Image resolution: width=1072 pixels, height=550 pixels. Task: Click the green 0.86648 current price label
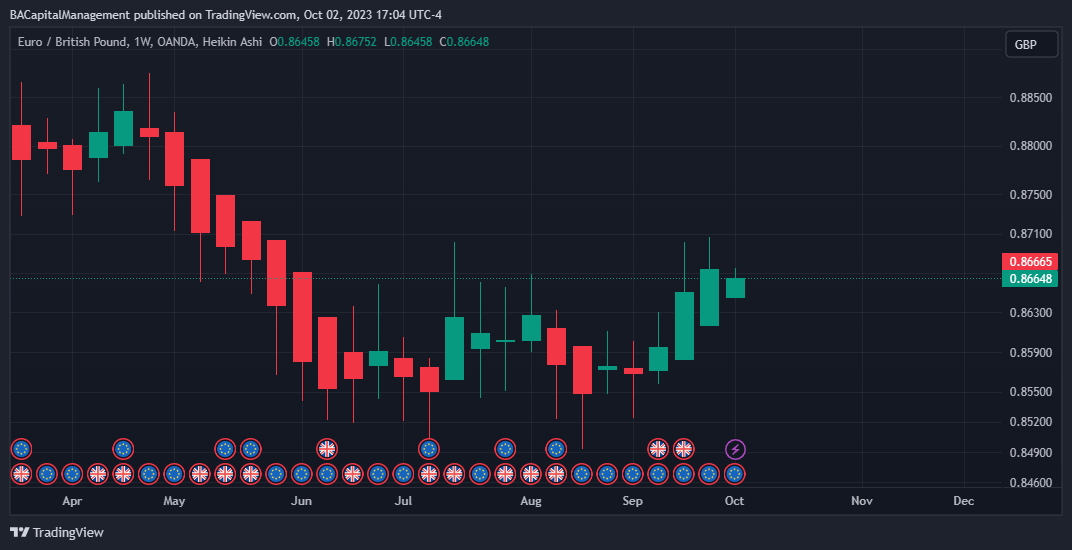click(1030, 278)
